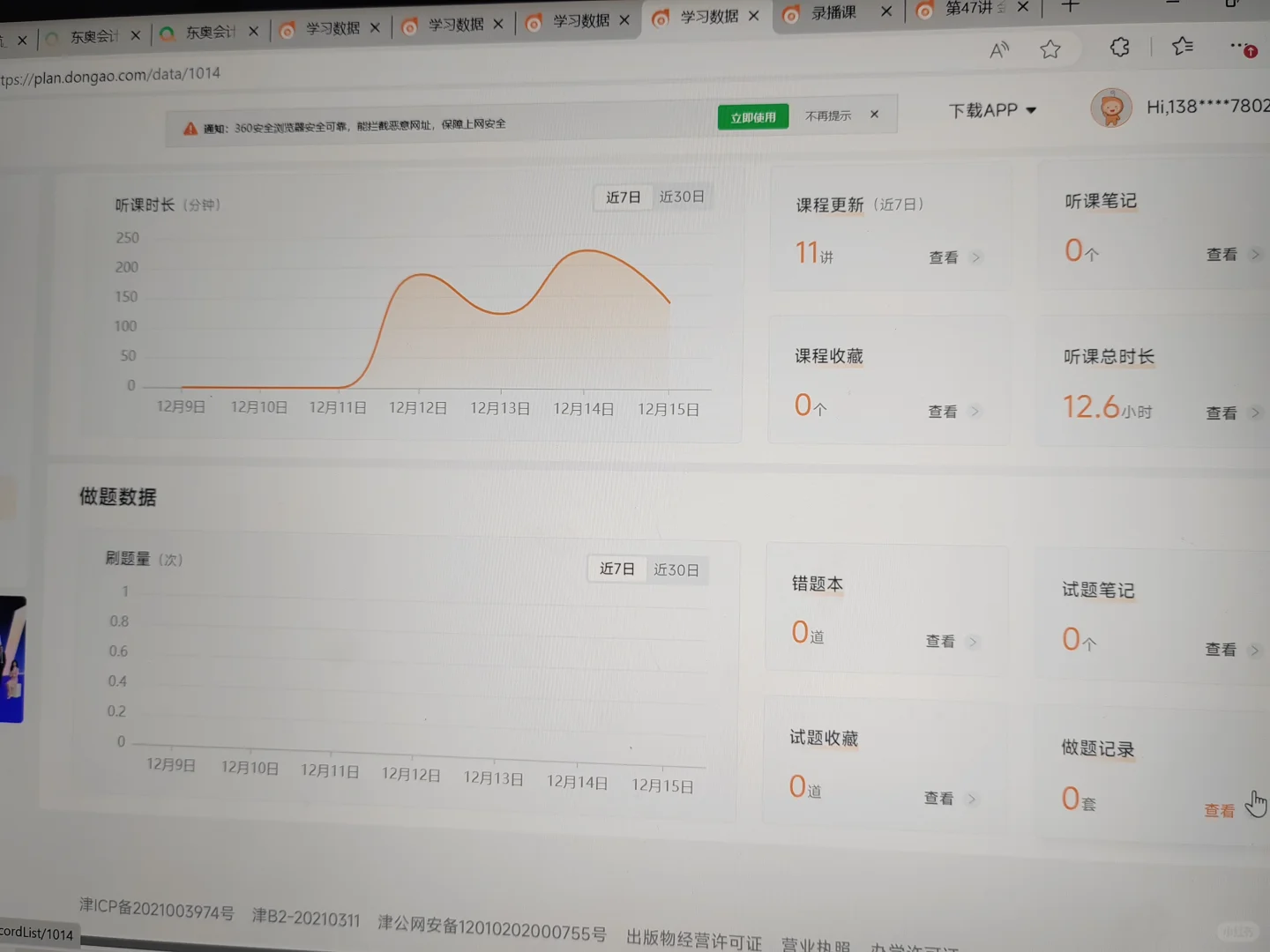Click the warning triangle in the 360 notice bar

pyautogui.click(x=190, y=129)
